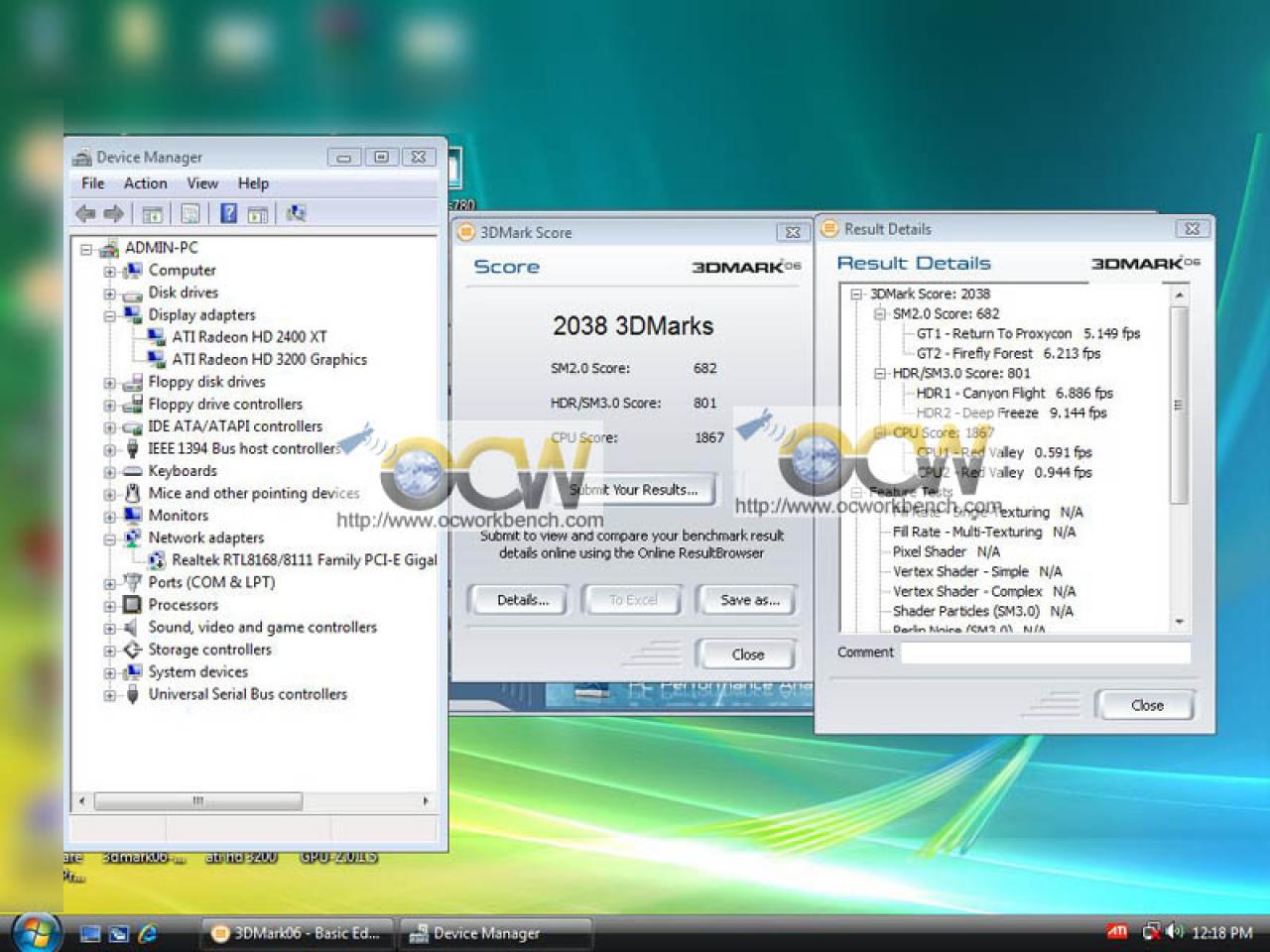Collapse the Network adapters node
1270x952 pixels.
click(x=110, y=538)
